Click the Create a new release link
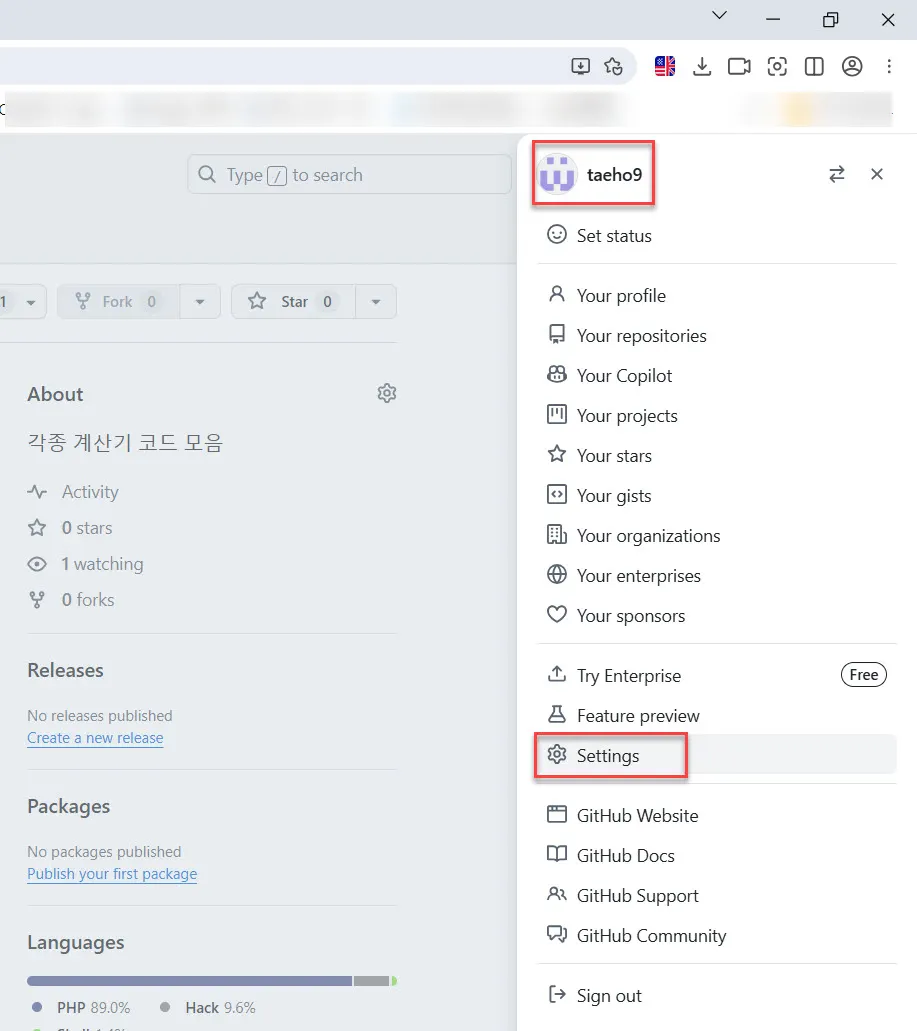917x1031 pixels. pos(95,738)
